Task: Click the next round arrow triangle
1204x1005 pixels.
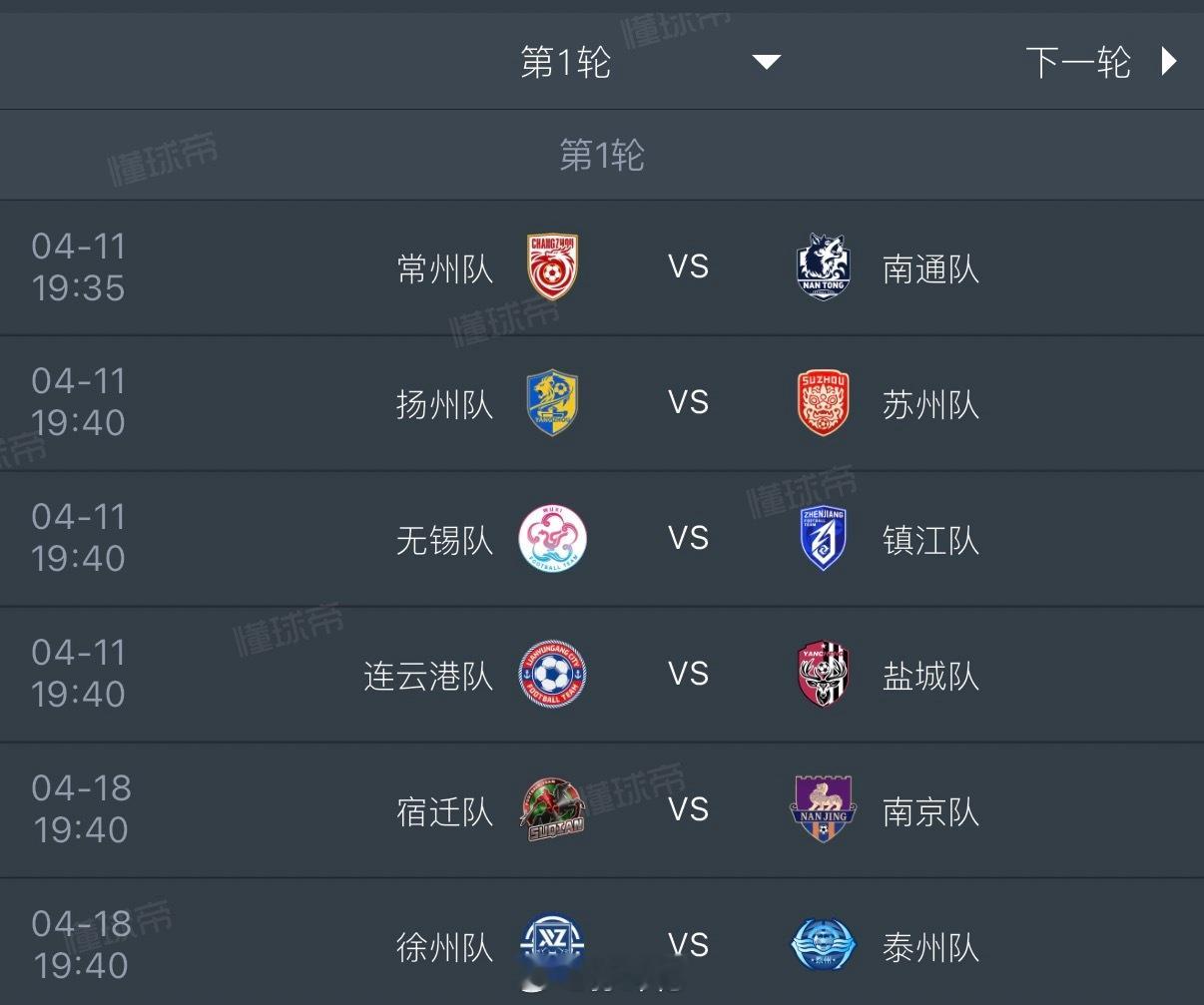Action: coord(1169,62)
